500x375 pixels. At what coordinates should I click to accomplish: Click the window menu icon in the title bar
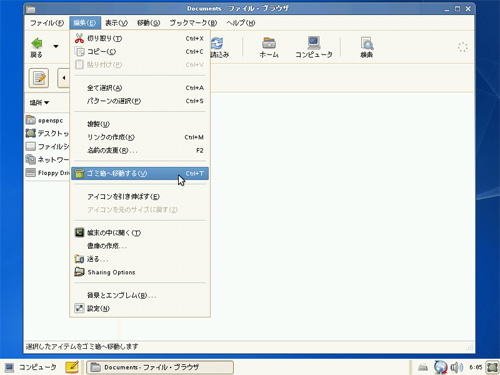coord(31,9)
